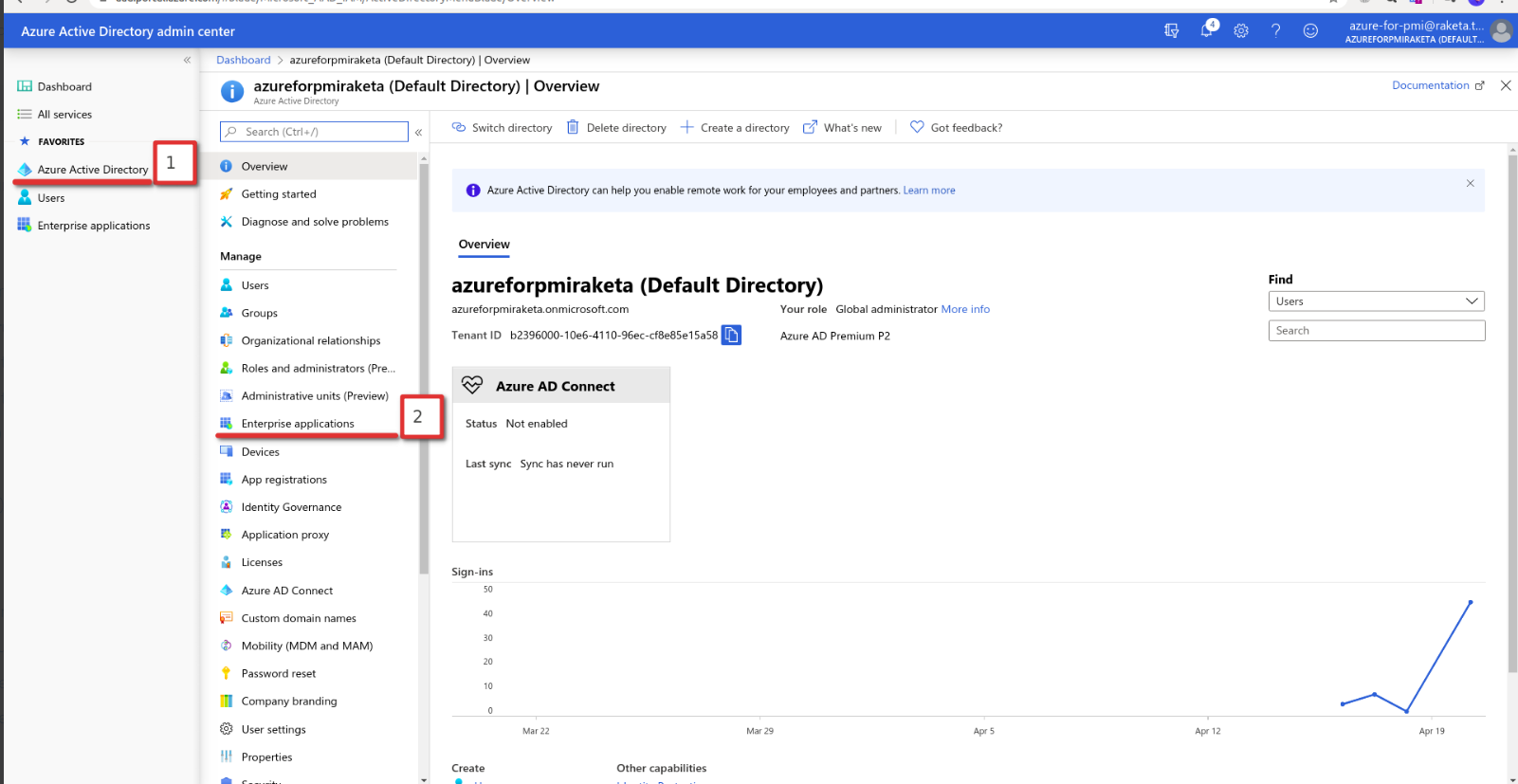1518x784 pixels.
Task: Collapse the directory menu with double chevron
Action: [x=418, y=132]
